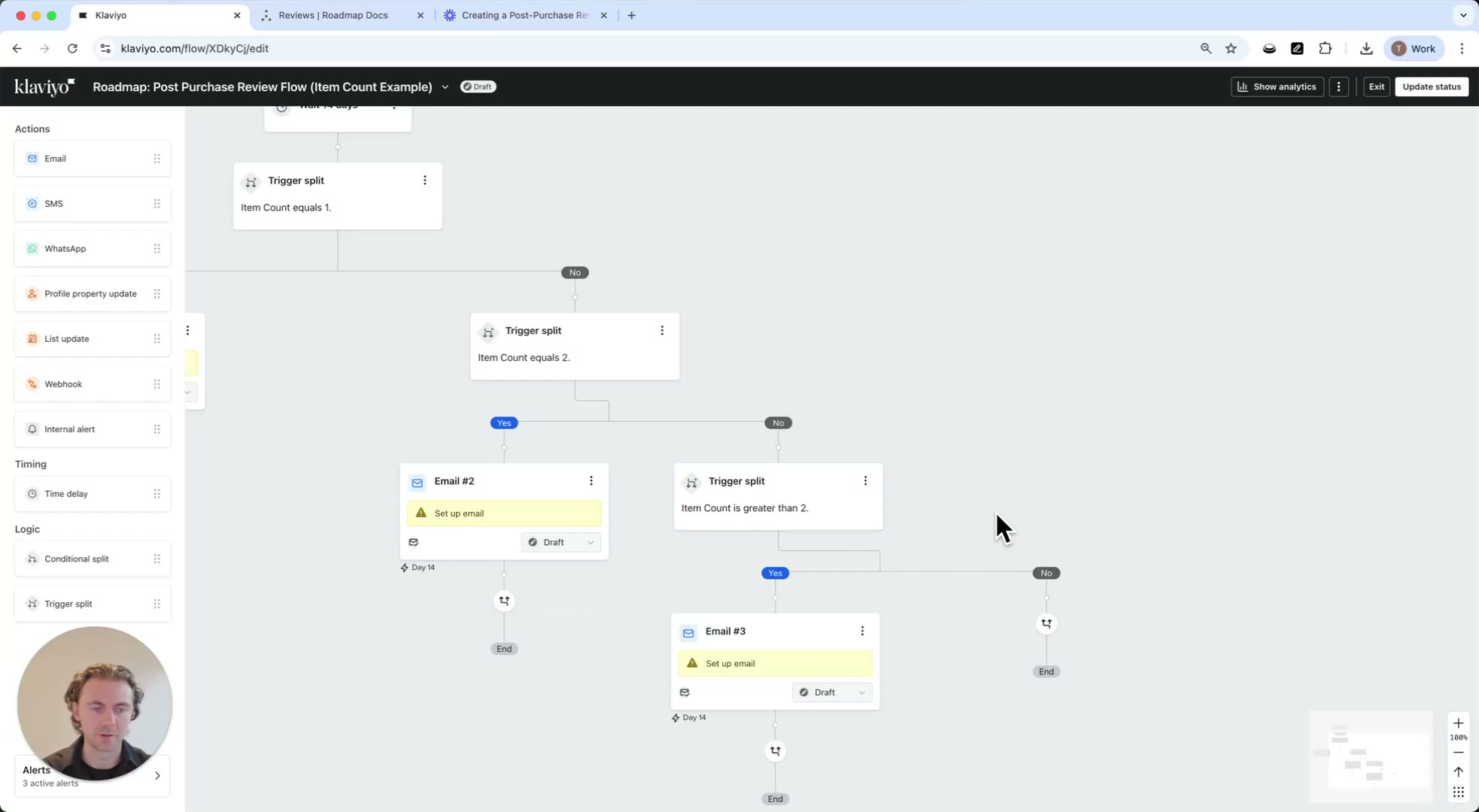Click the List update icon
Screen dimensions: 1479x812
pyautogui.click(x=32, y=338)
